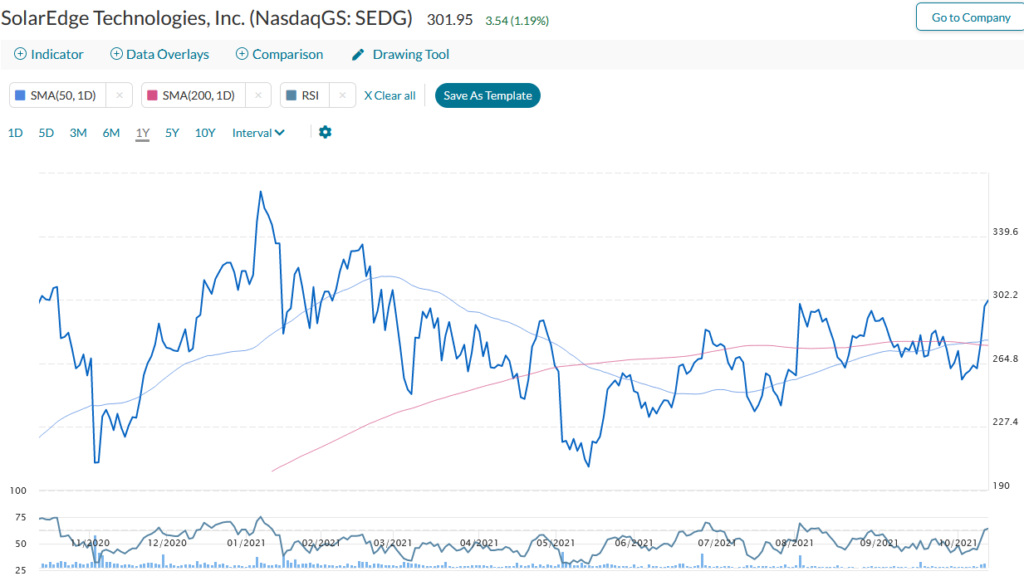Screen dimensions: 1024x581
Task: Switch to the 1D time range
Action: click(x=15, y=133)
